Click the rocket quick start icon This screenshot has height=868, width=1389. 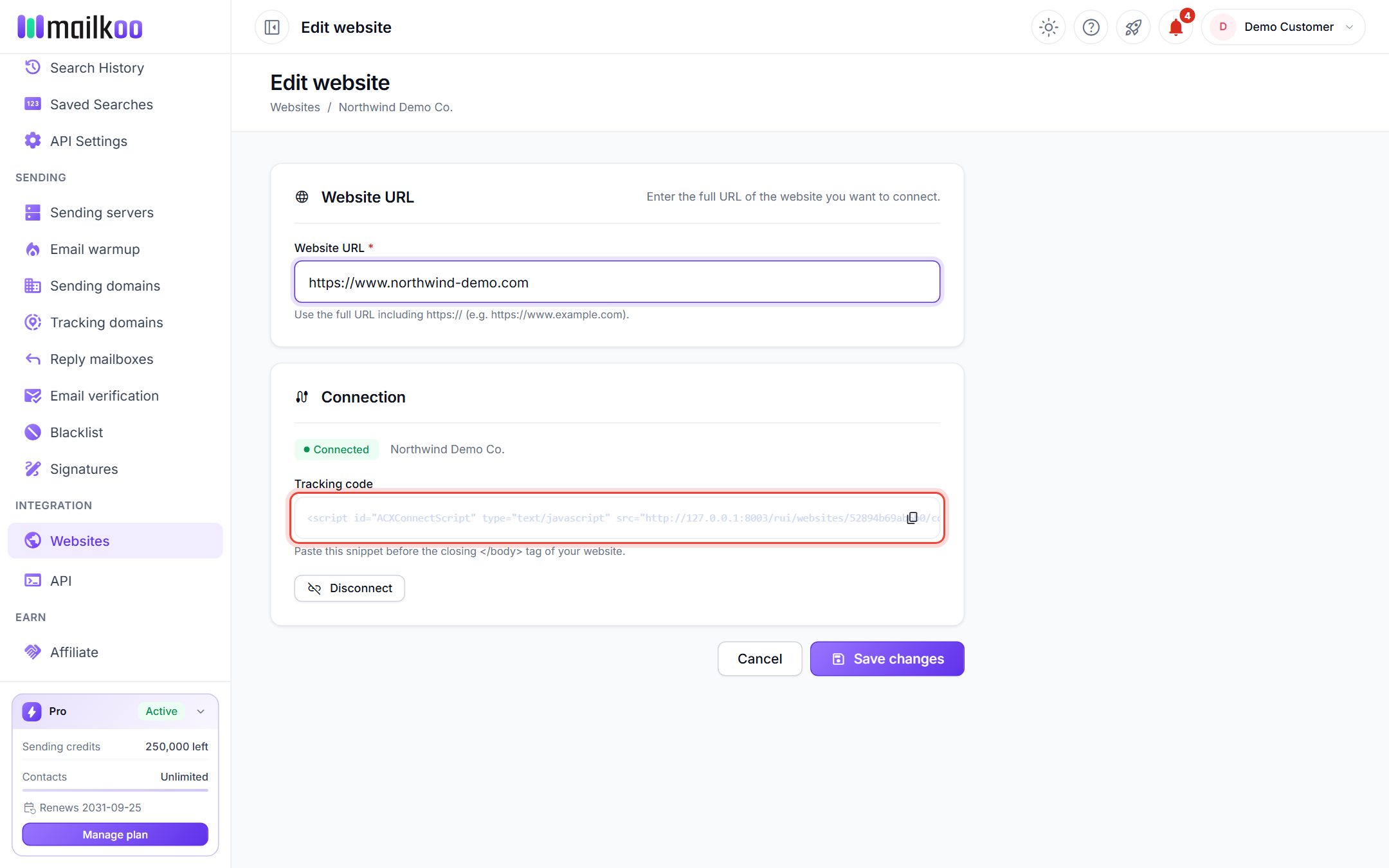tap(1133, 27)
